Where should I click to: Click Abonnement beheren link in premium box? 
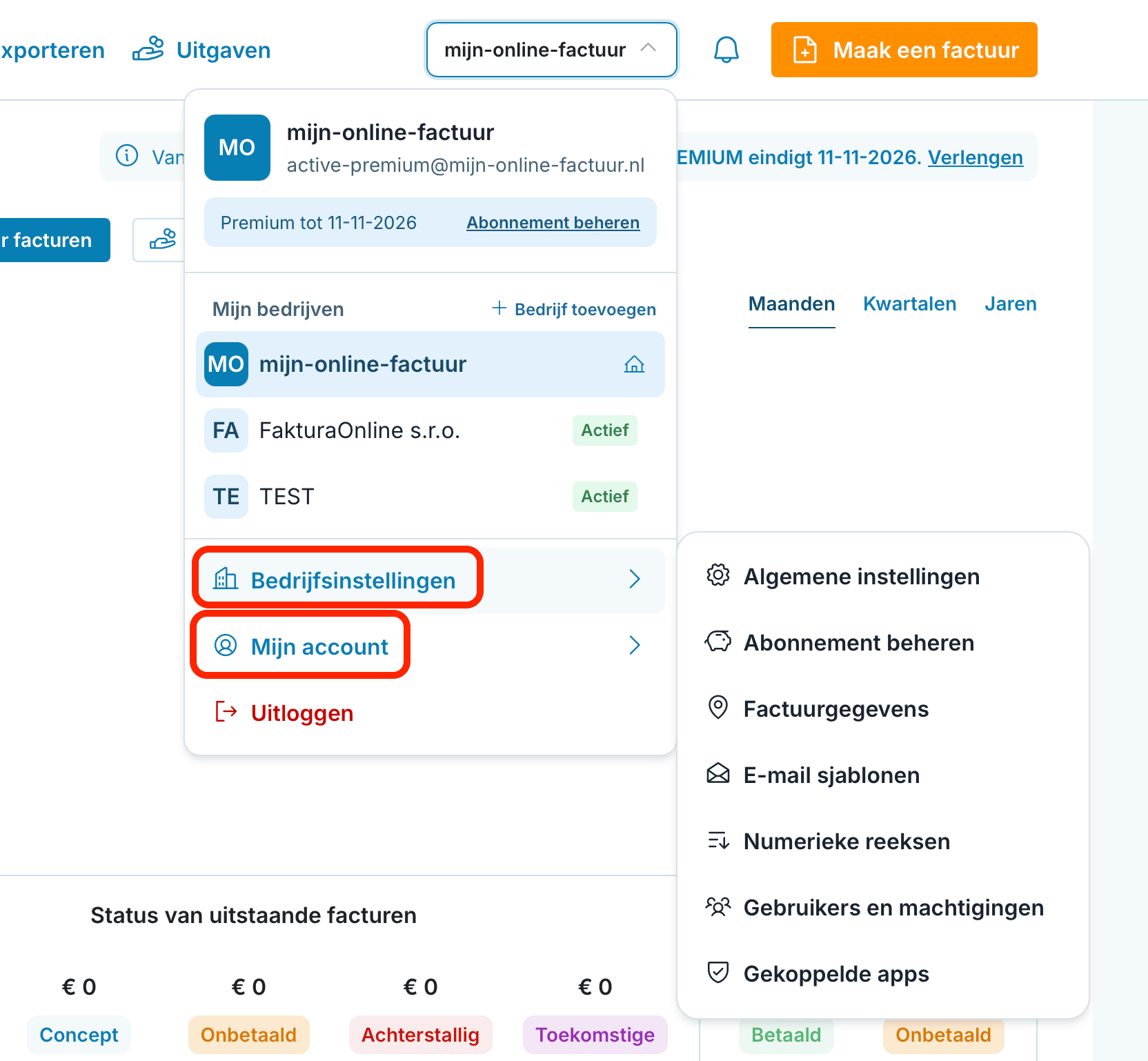point(553,223)
